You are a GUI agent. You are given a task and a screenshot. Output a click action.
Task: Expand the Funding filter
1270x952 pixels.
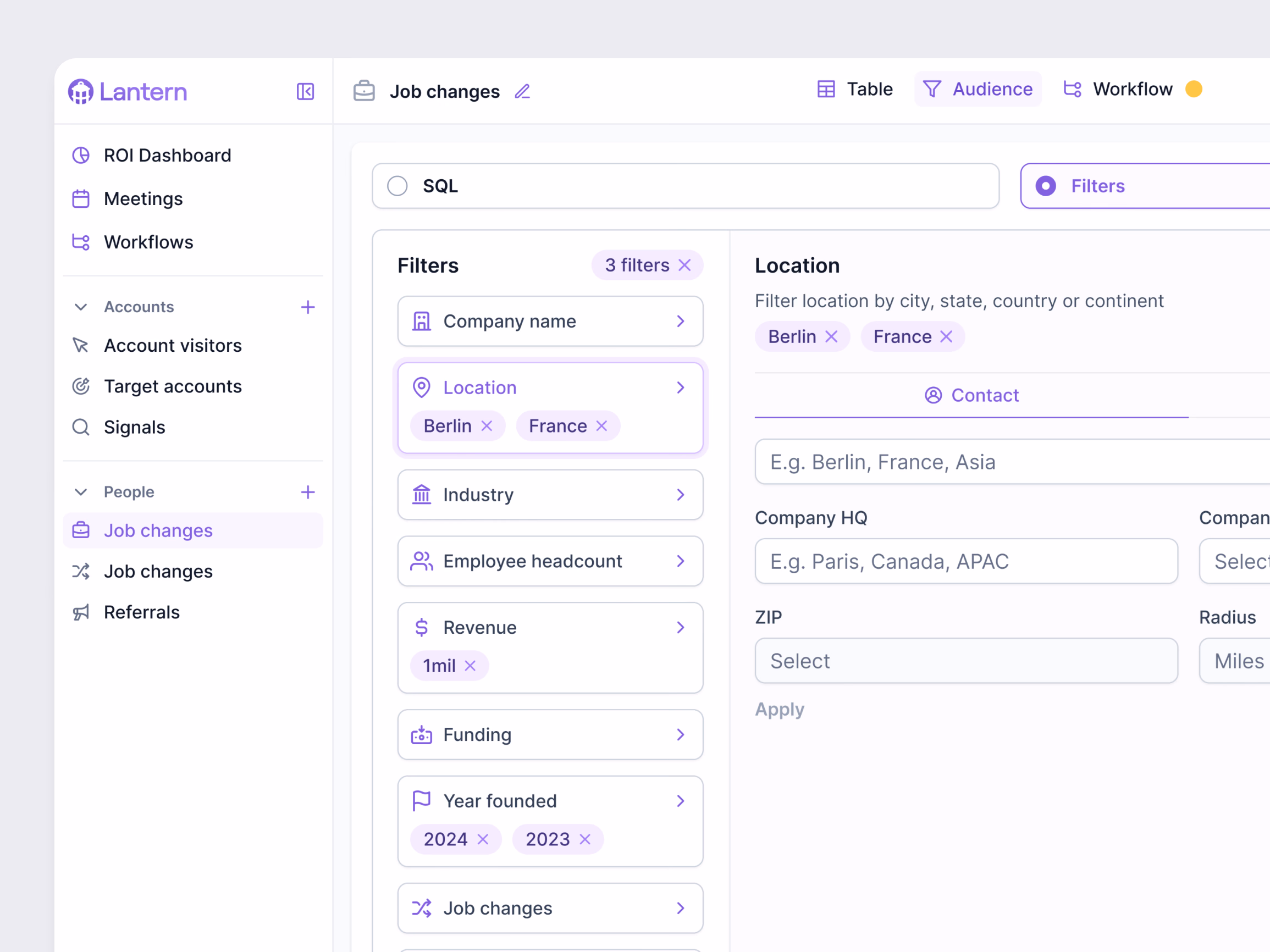(x=550, y=734)
